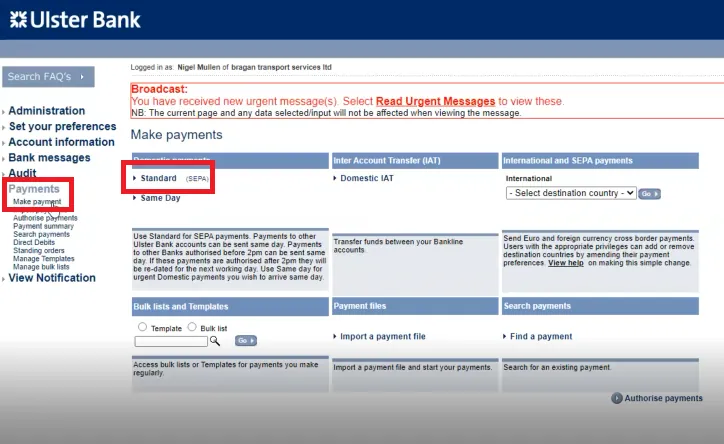Open Domestic IAT transfer
Image resolution: width=724 pixels, height=444 pixels.
click(x=367, y=178)
